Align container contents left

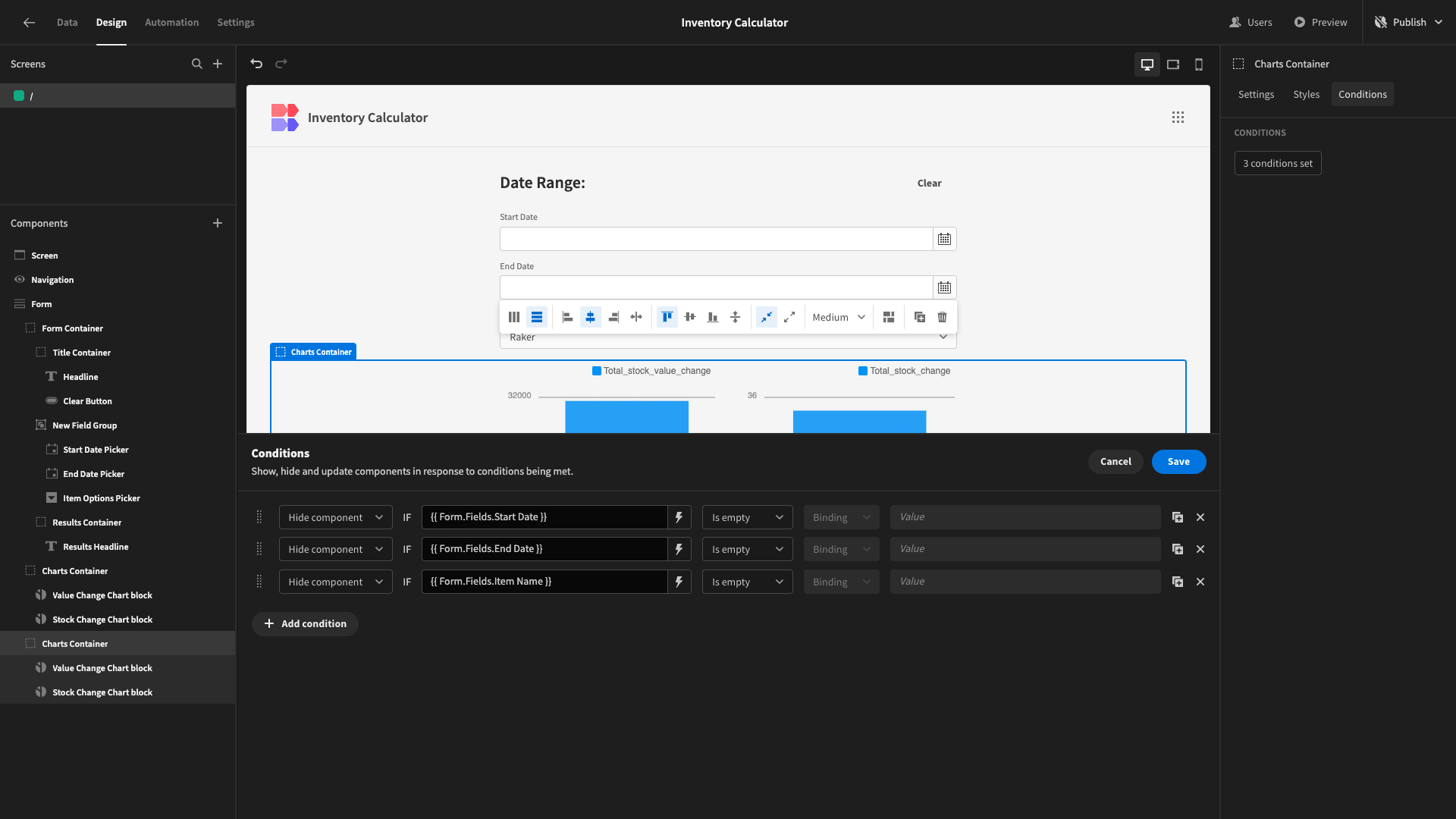567,317
